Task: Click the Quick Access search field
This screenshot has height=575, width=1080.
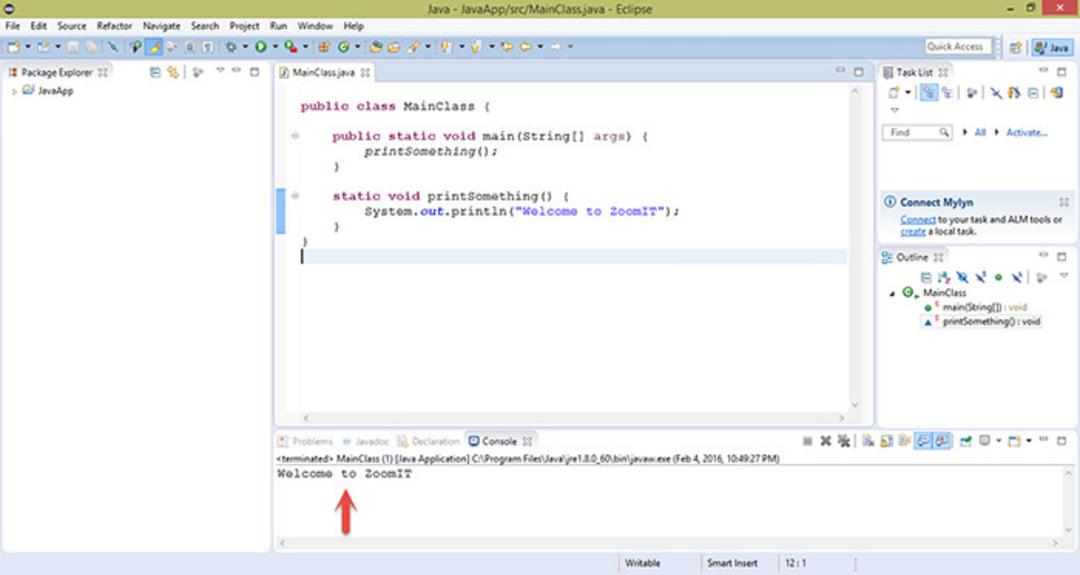Action: [957, 47]
